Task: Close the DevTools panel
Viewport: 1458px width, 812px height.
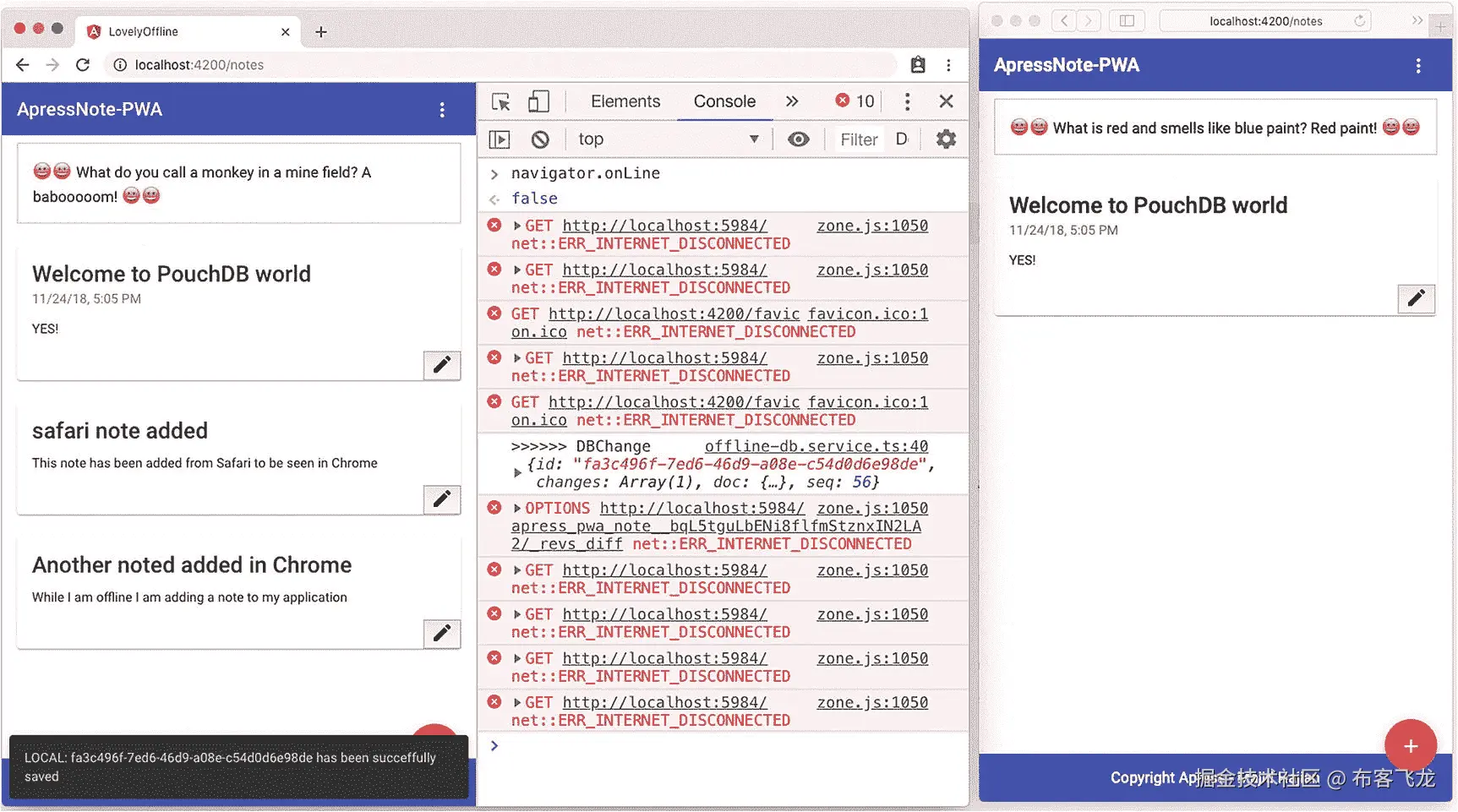Action: (x=946, y=101)
